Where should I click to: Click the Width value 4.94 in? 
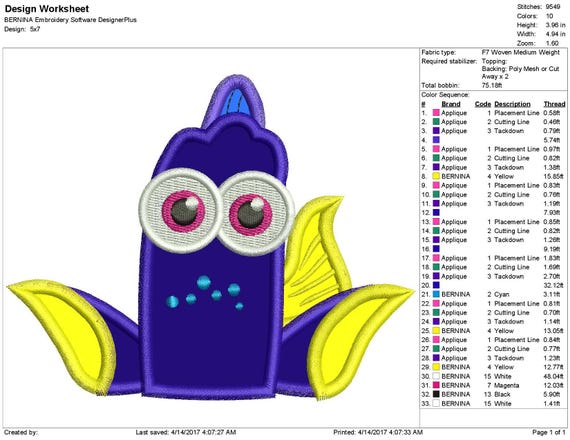pos(555,34)
